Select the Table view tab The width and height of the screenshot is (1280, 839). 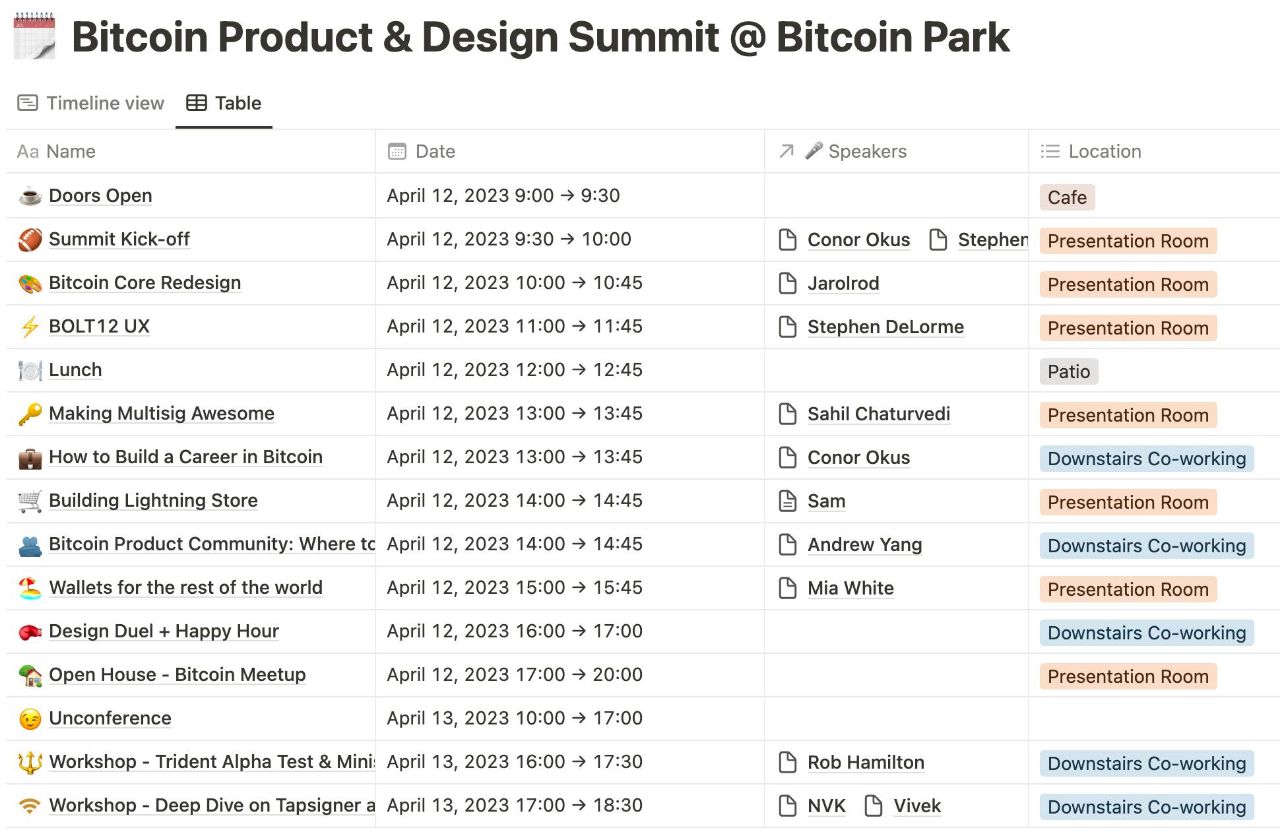click(x=224, y=103)
